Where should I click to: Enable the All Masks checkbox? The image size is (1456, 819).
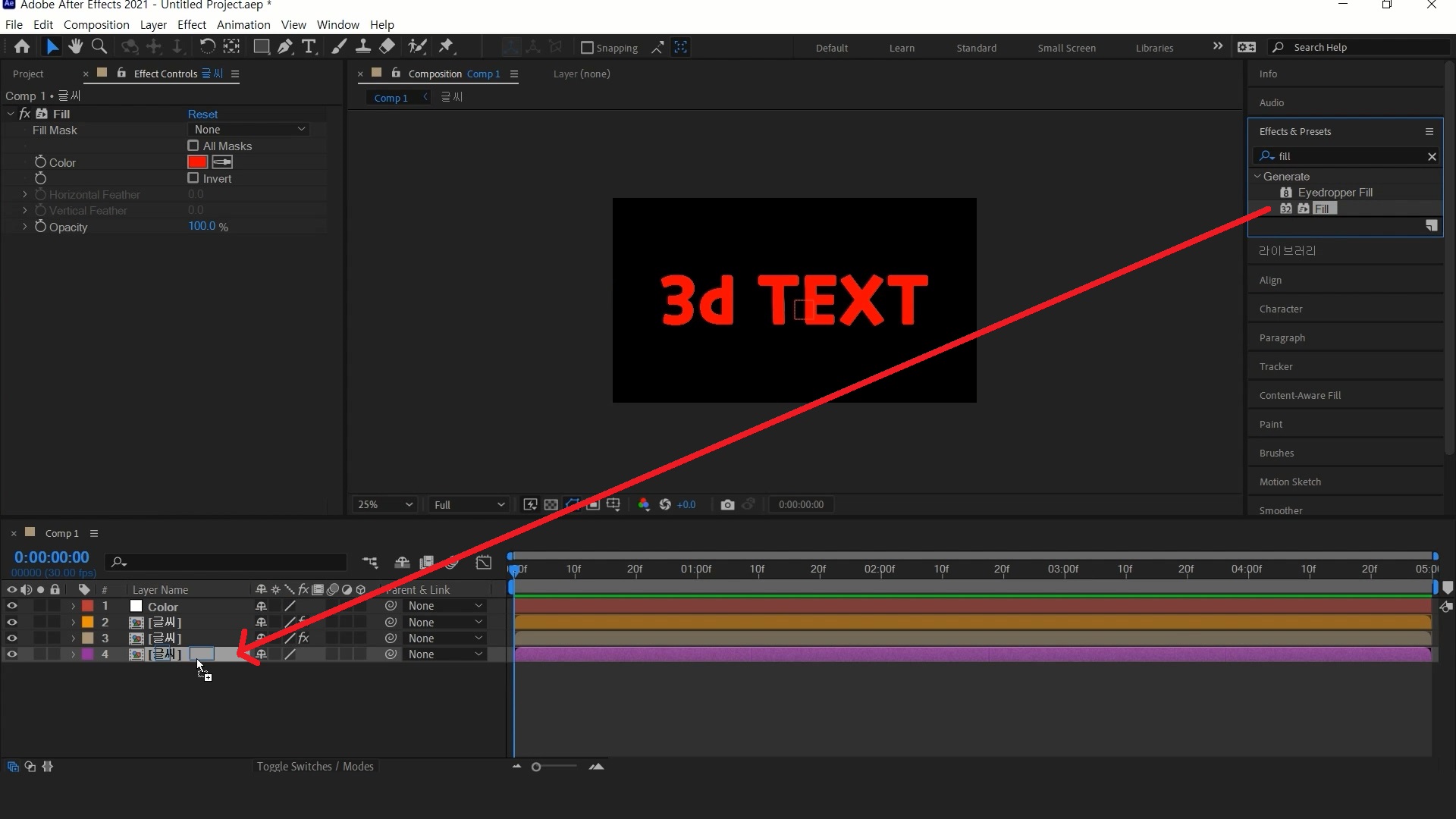coord(193,146)
